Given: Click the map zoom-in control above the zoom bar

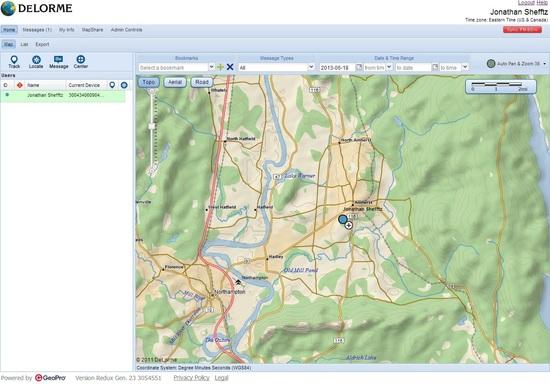Looking at the screenshot, I should coord(152,91).
